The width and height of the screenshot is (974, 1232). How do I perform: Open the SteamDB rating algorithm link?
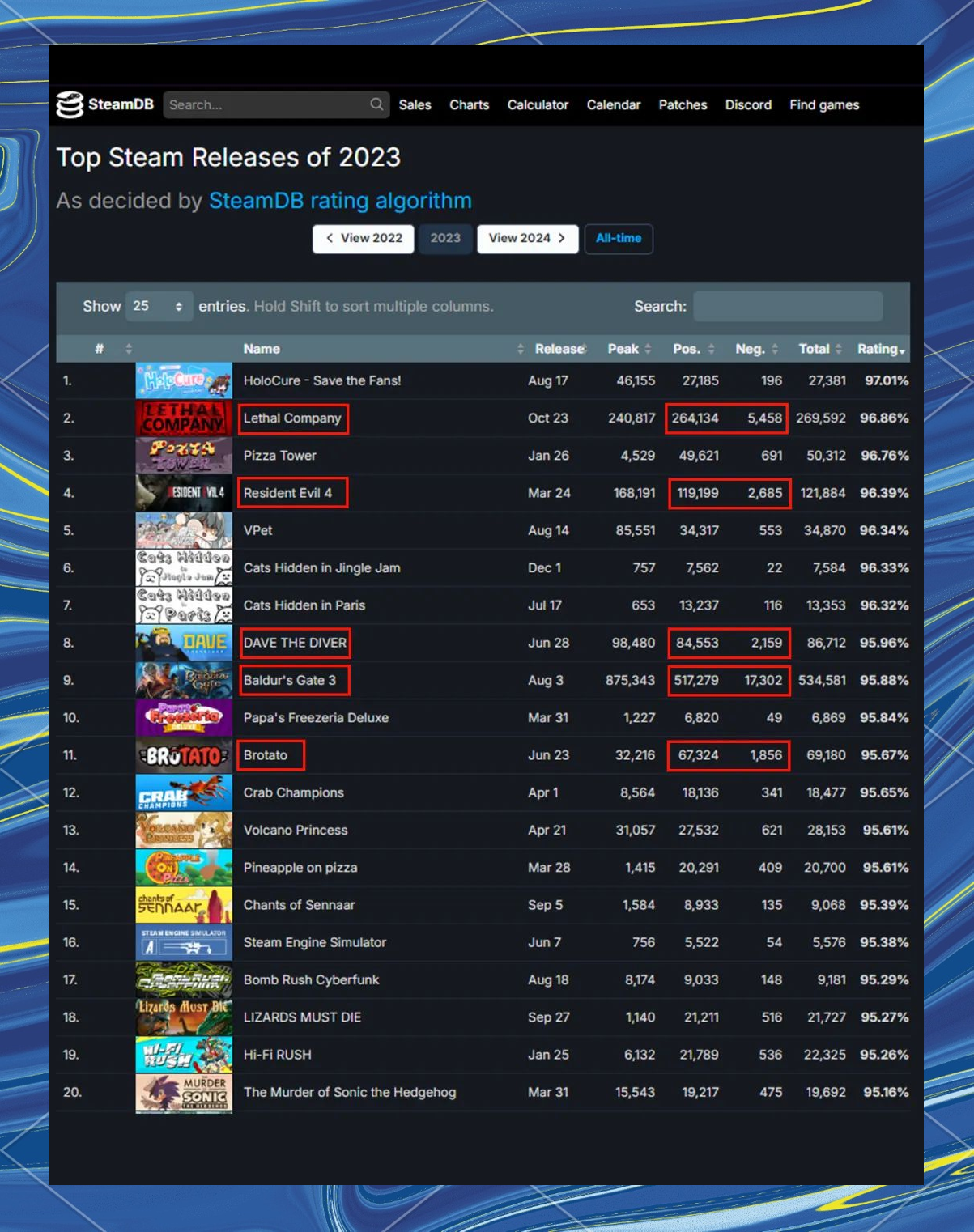click(x=340, y=201)
